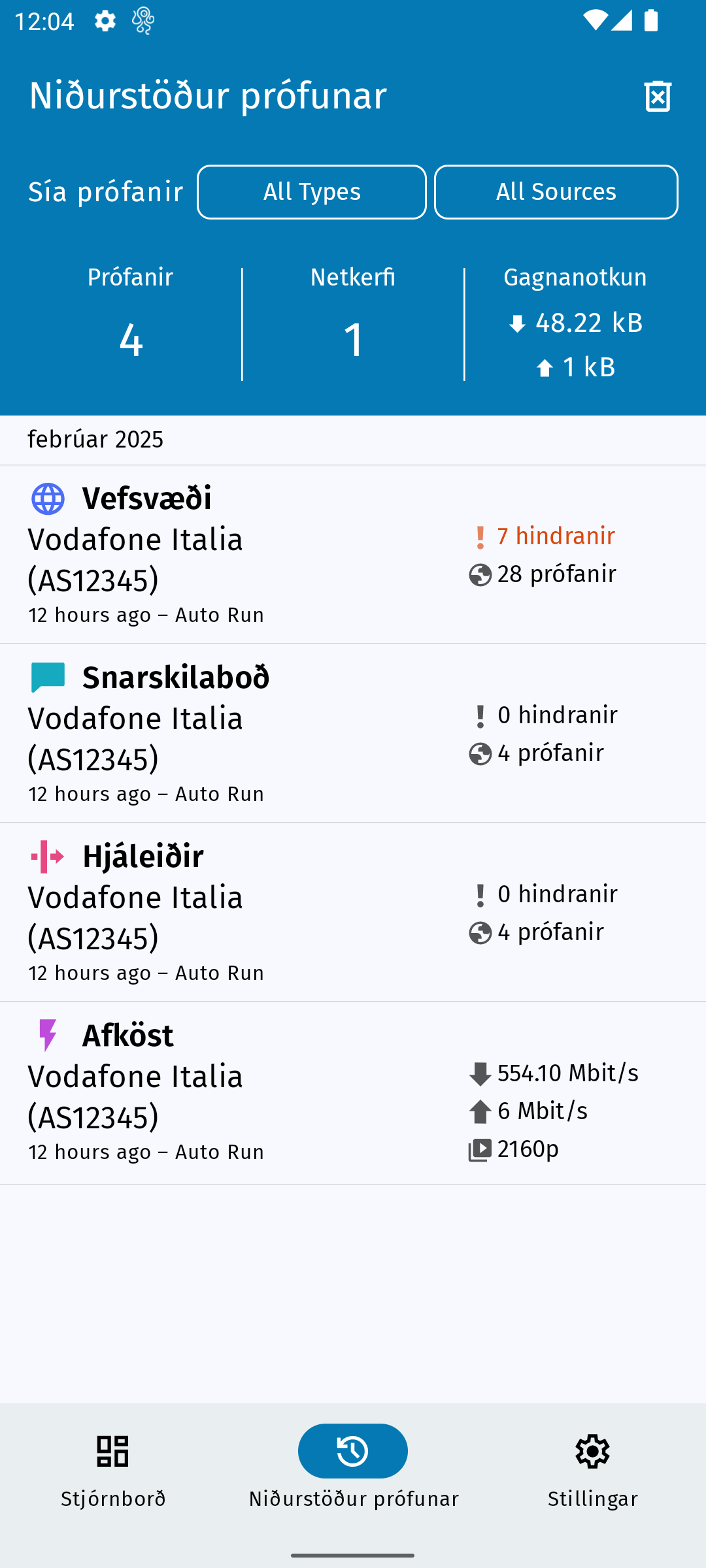
Task: Tap the Stjórnborð dashboard icon
Action: point(112,1451)
